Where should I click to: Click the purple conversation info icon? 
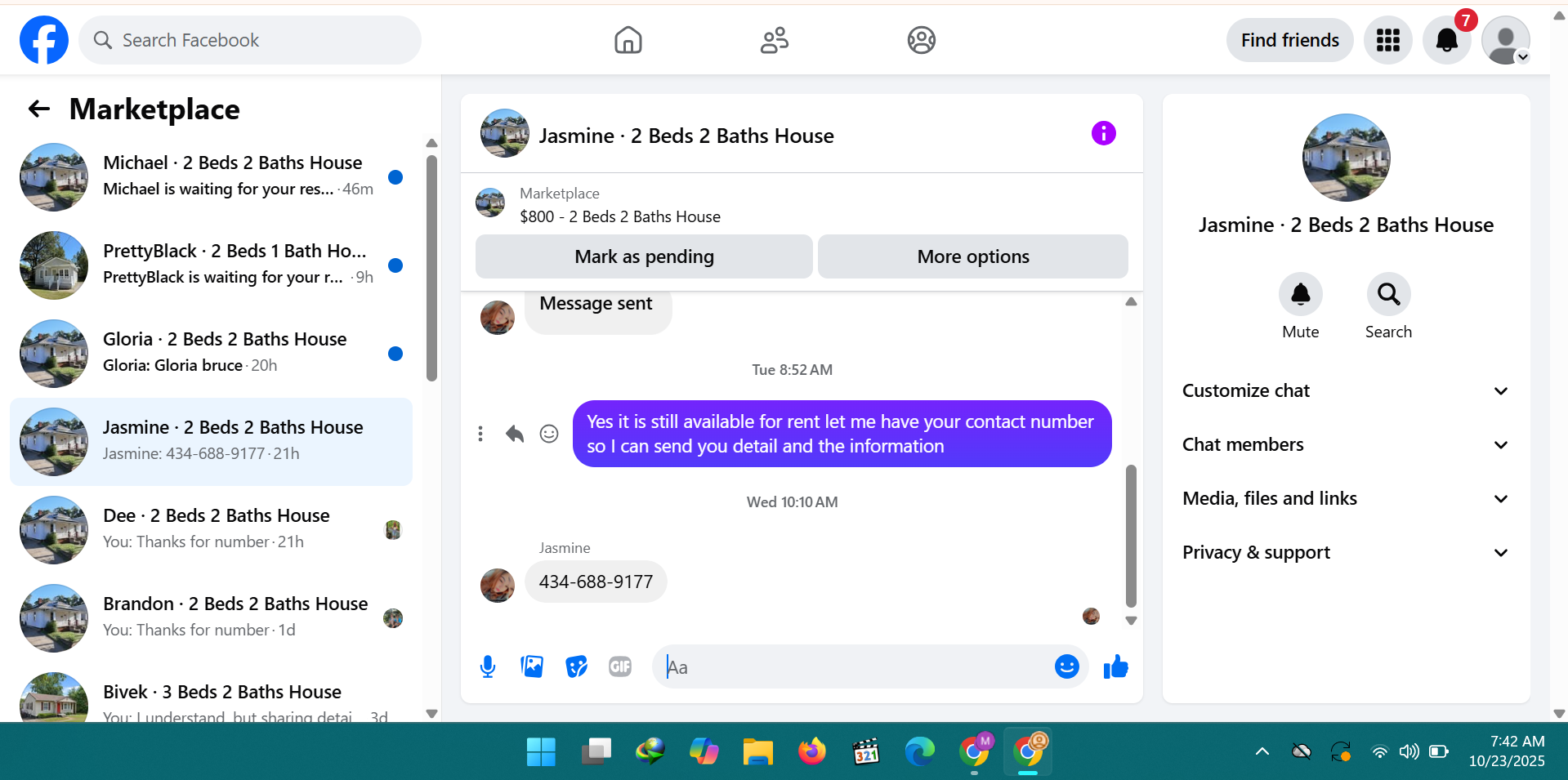click(1103, 133)
